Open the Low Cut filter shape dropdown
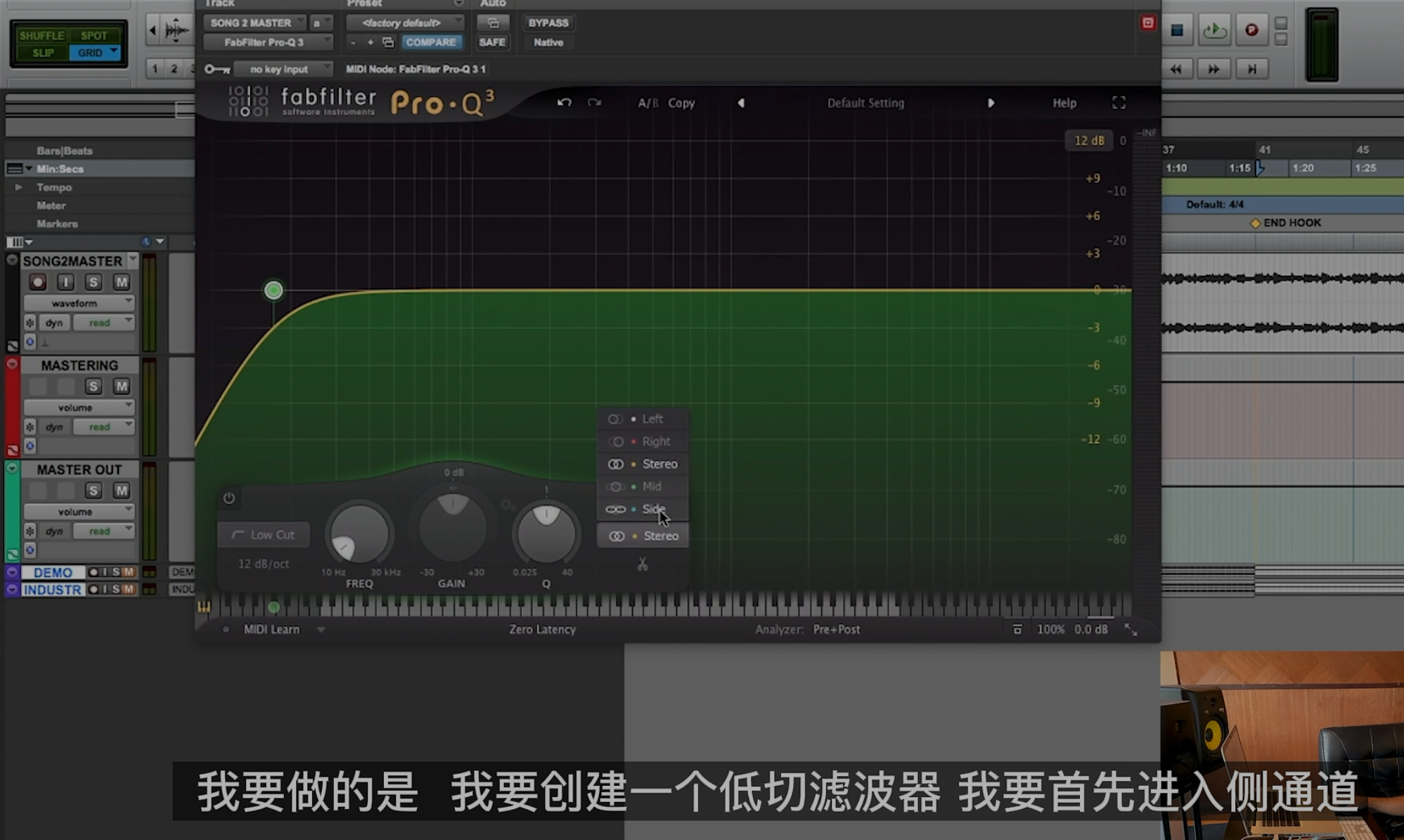 pos(264,535)
